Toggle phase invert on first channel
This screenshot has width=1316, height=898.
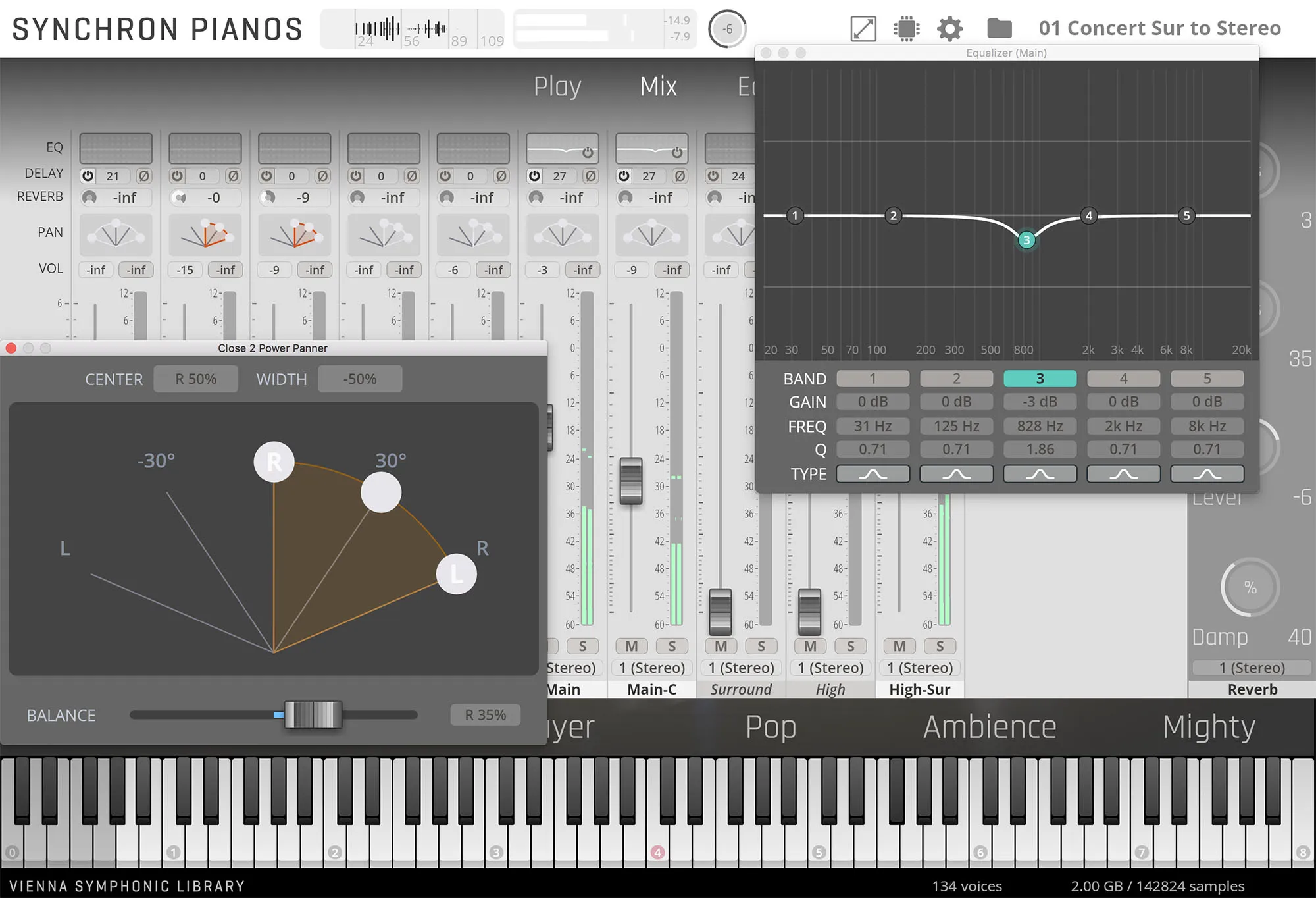[143, 176]
